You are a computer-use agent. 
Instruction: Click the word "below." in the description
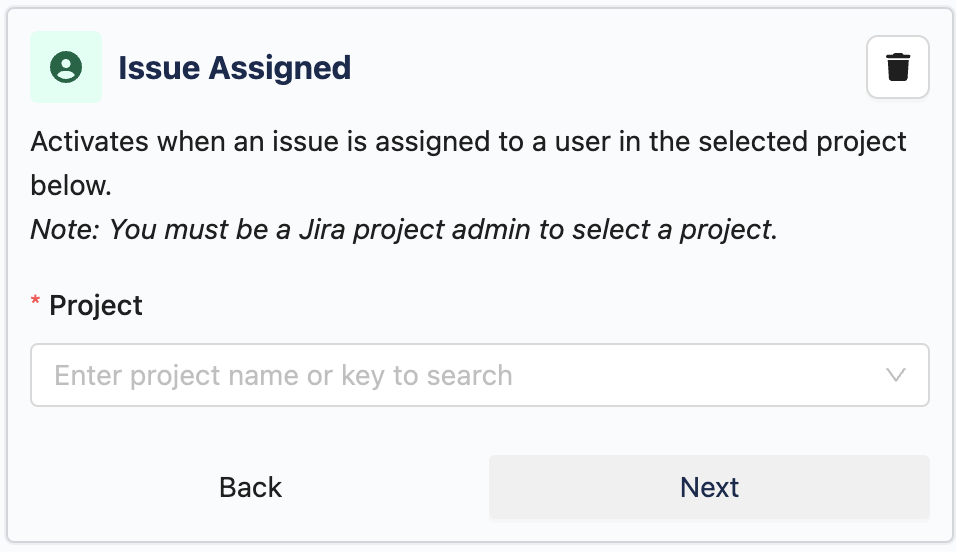[71, 185]
